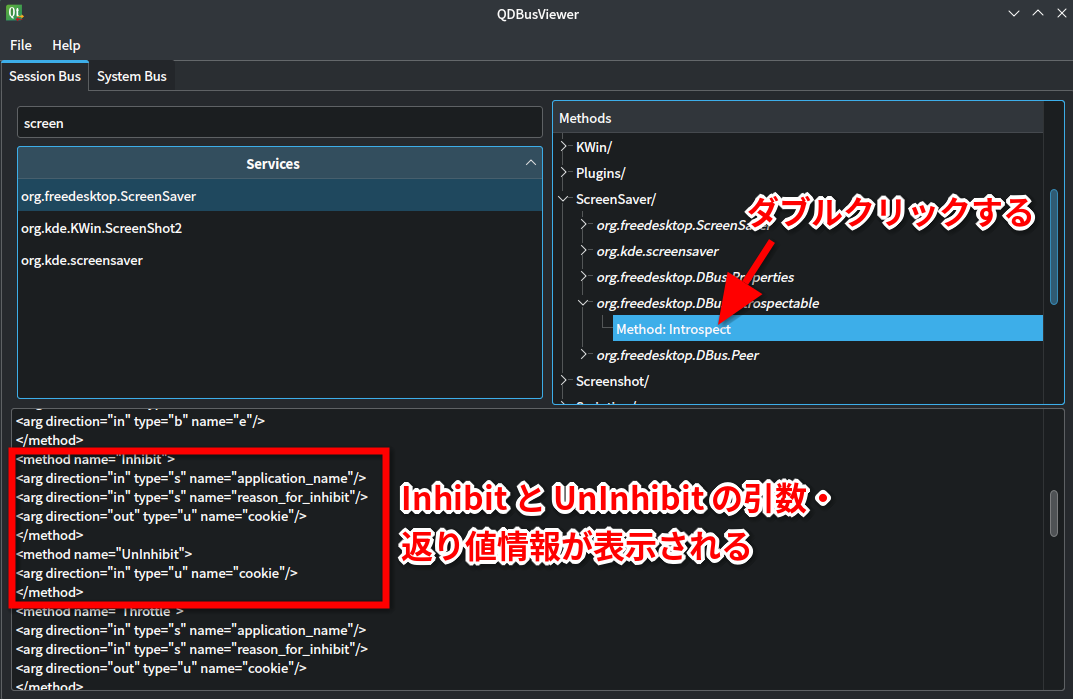Expand the Screenshot/ tree node
The height and width of the screenshot is (699, 1073).
point(566,380)
